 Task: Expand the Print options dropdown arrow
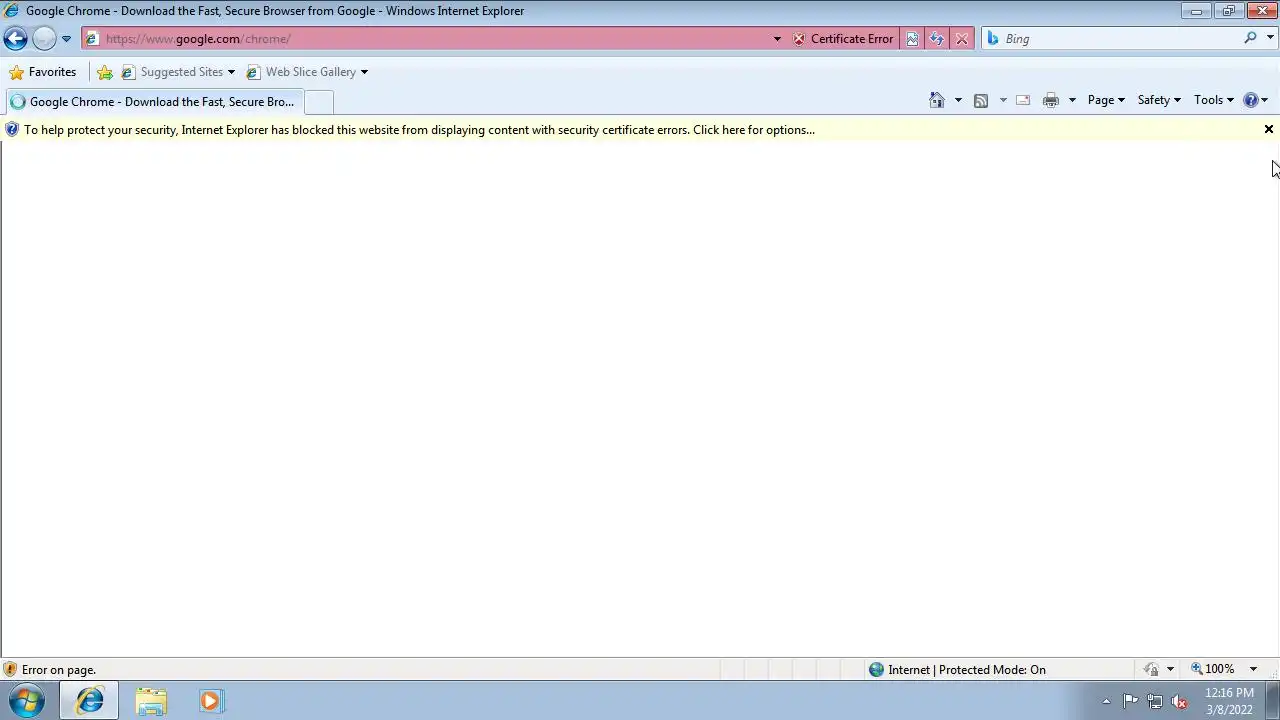click(1072, 100)
